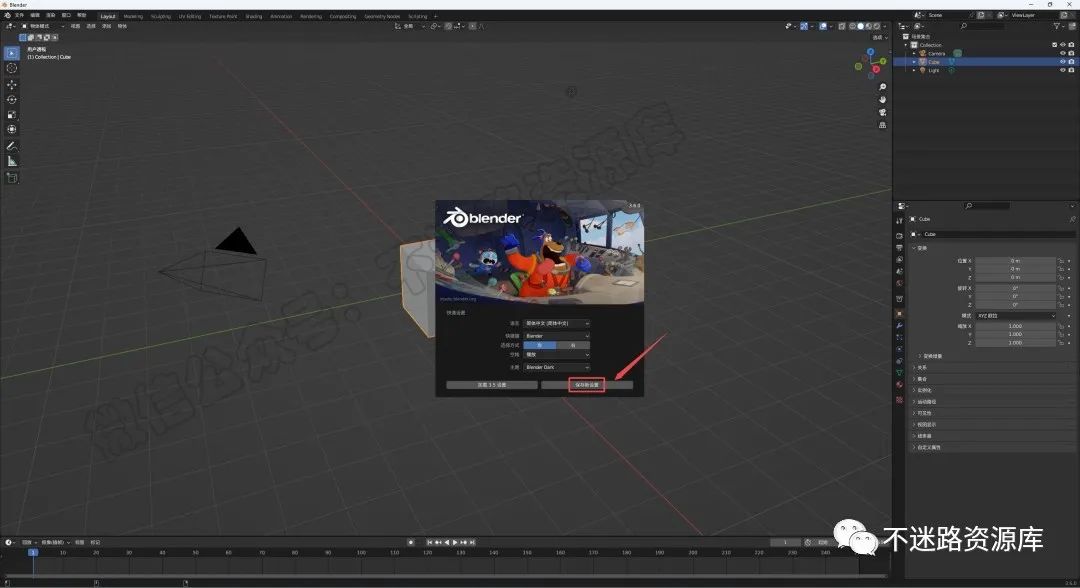Hide the Cube object via eye icon

point(1063,61)
